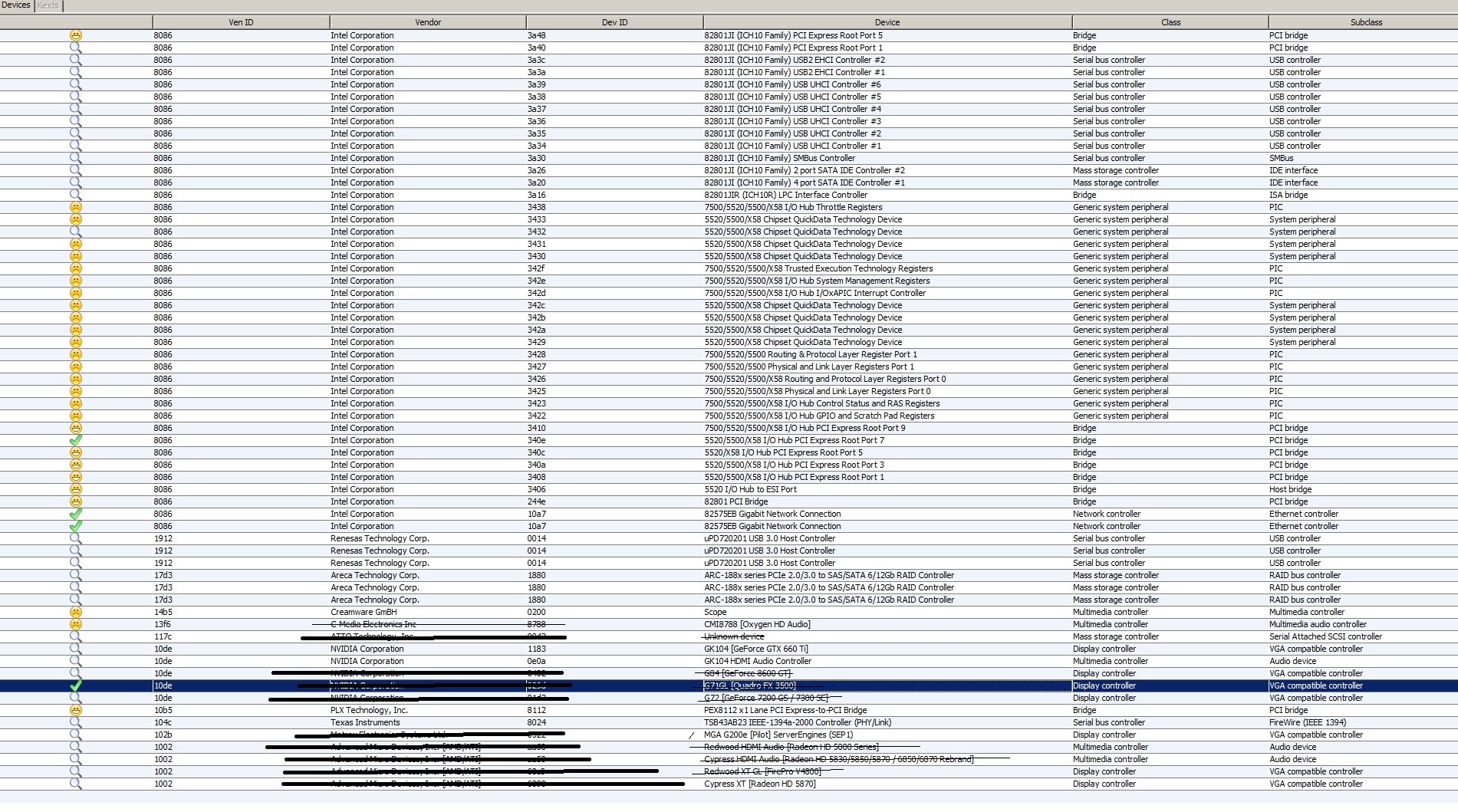
Task: Click the magnifier icon for Texas Instruments row
Action: click(x=76, y=722)
